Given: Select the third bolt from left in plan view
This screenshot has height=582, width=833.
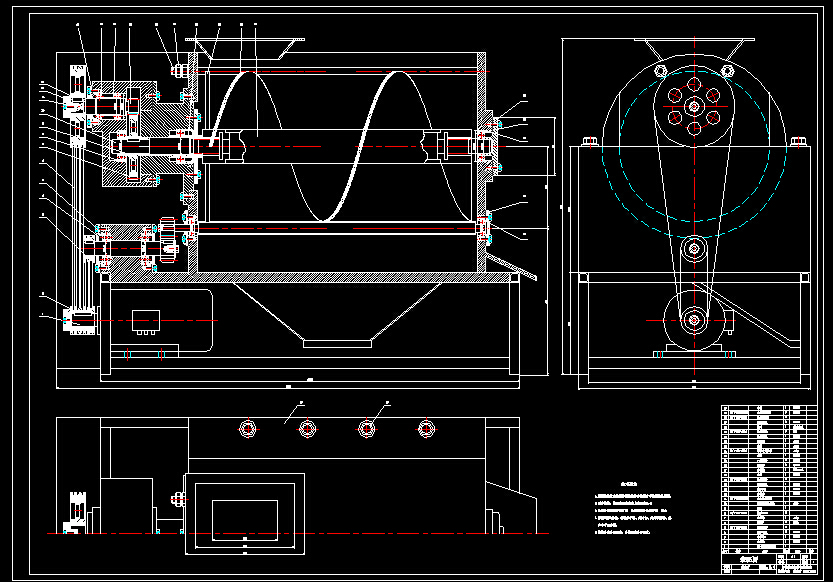Looking at the screenshot, I should coord(367,429).
